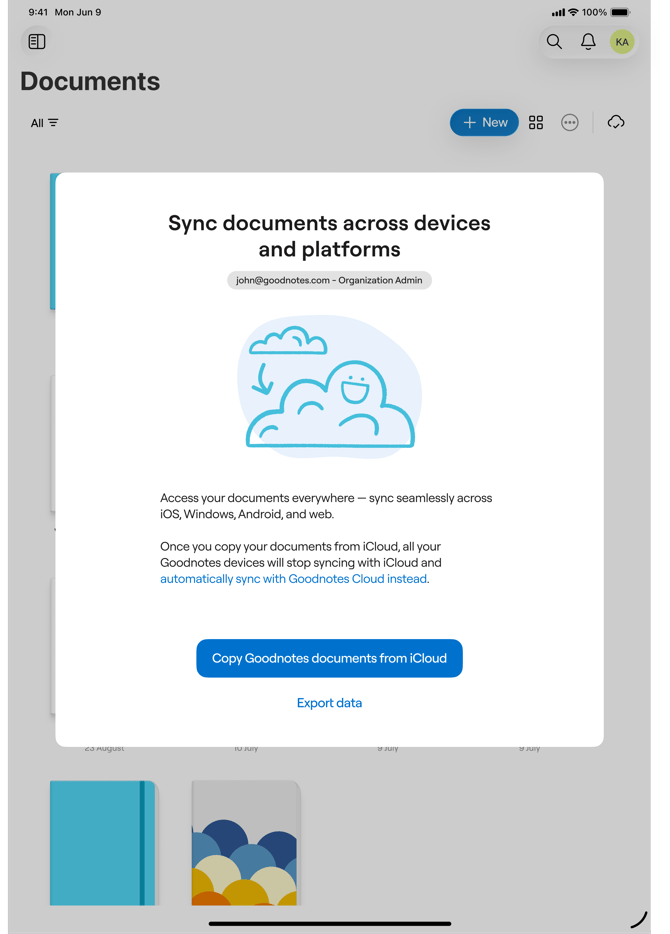Select the sync dialog title text
The image size is (670, 934).
click(x=329, y=236)
